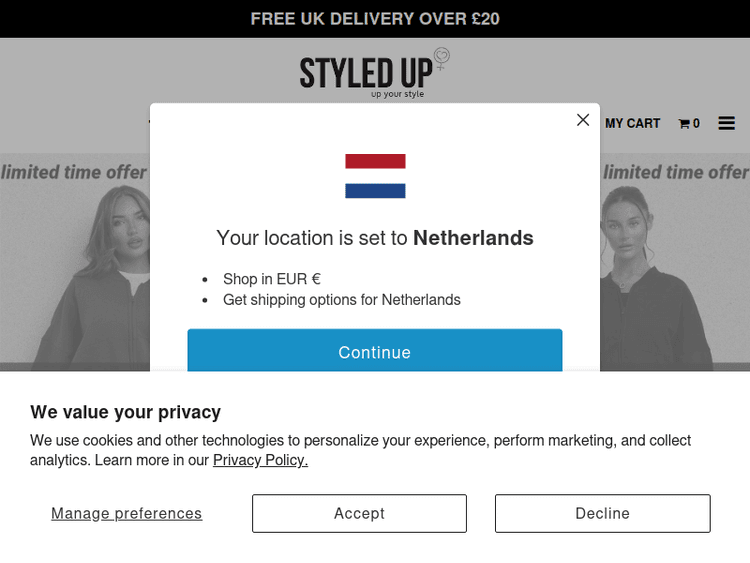Click the right model banner image
This screenshot has width=750, height=563.
tap(660, 280)
